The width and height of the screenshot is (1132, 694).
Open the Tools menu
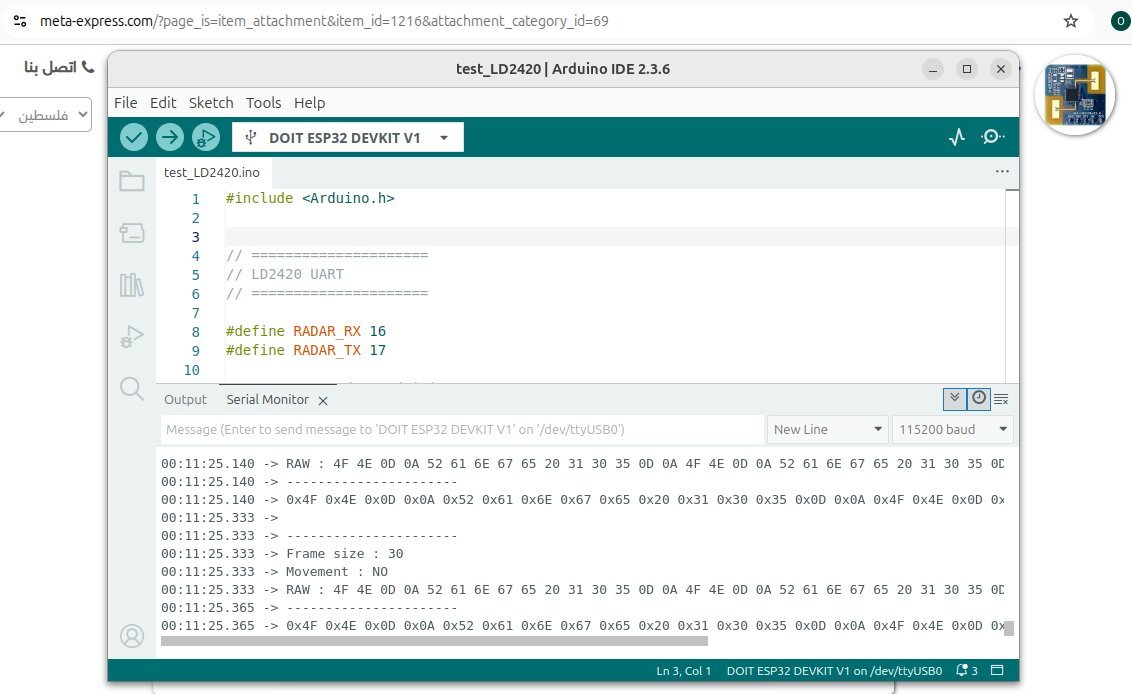point(264,103)
